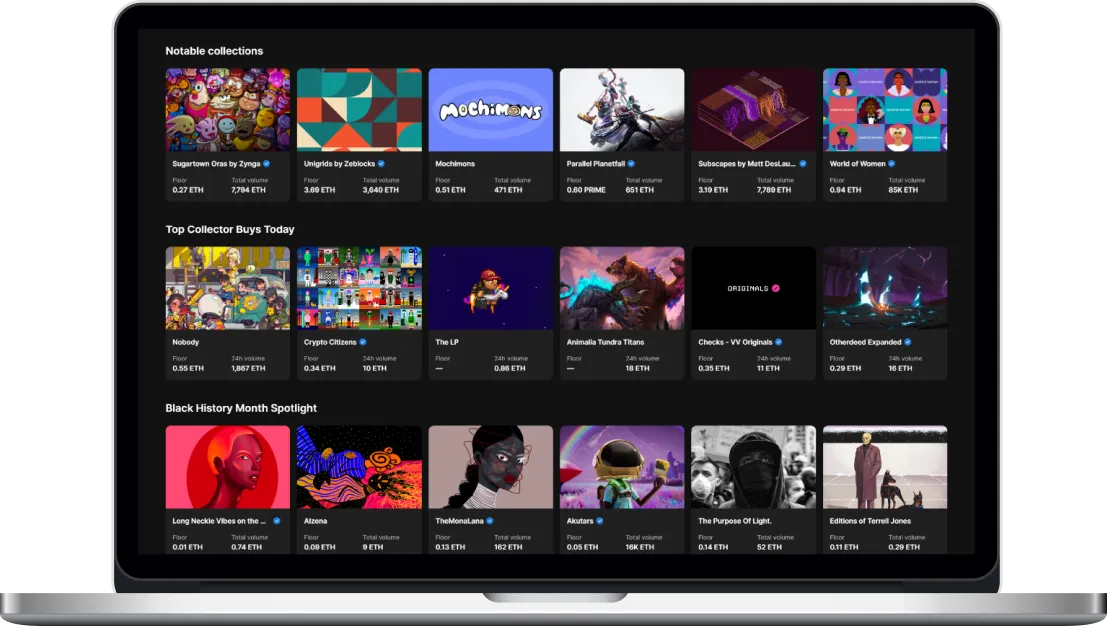Image resolution: width=1107 pixels, height=626 pixels.
Task: Visit the Akutars collection name
Action: click(580, 521)
